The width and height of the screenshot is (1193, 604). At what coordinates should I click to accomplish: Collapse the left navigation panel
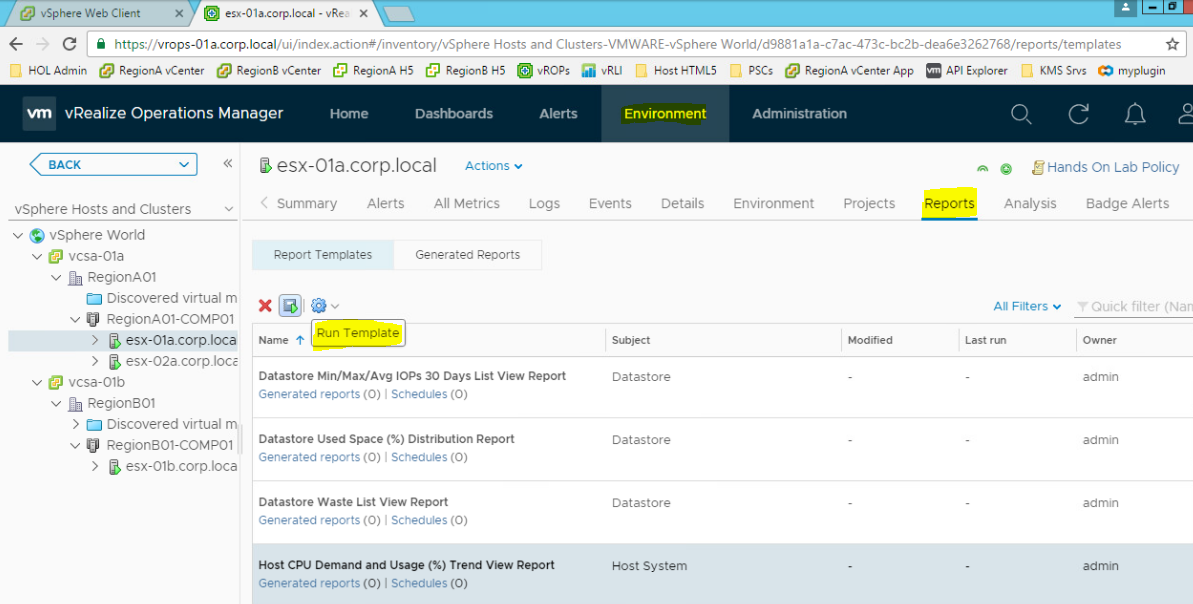[x=227, y=164]
